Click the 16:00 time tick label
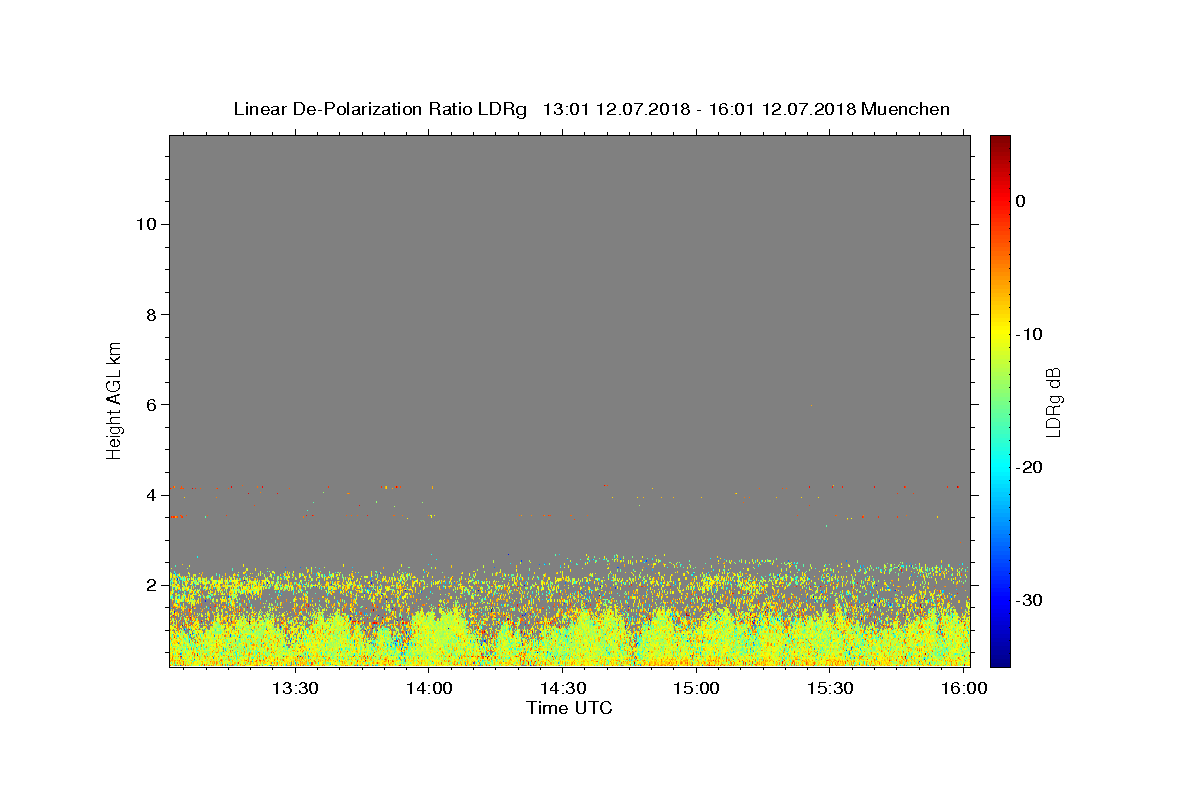 (963, 688)
